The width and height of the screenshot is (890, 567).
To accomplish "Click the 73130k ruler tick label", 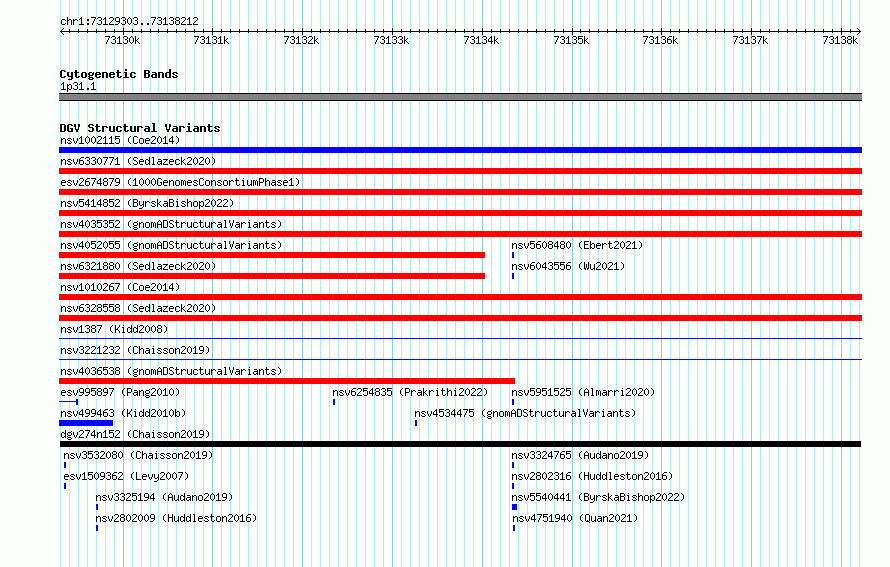I will (x=122, y=40).
